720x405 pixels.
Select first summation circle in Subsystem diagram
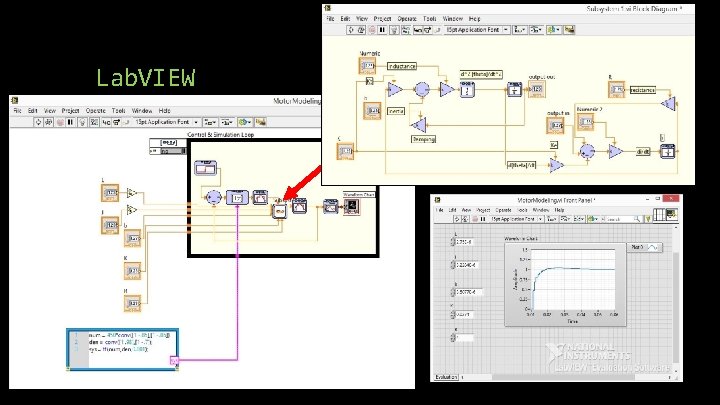tap(422, 89)
